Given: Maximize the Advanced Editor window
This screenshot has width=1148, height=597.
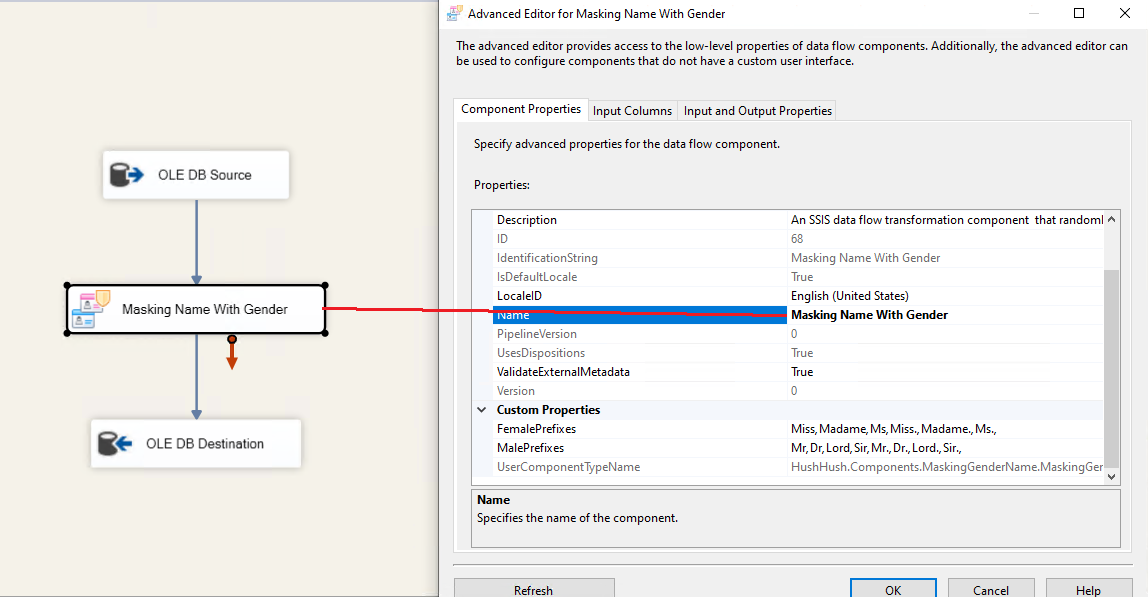Looking at the screenshot, I should [1079, 14].
